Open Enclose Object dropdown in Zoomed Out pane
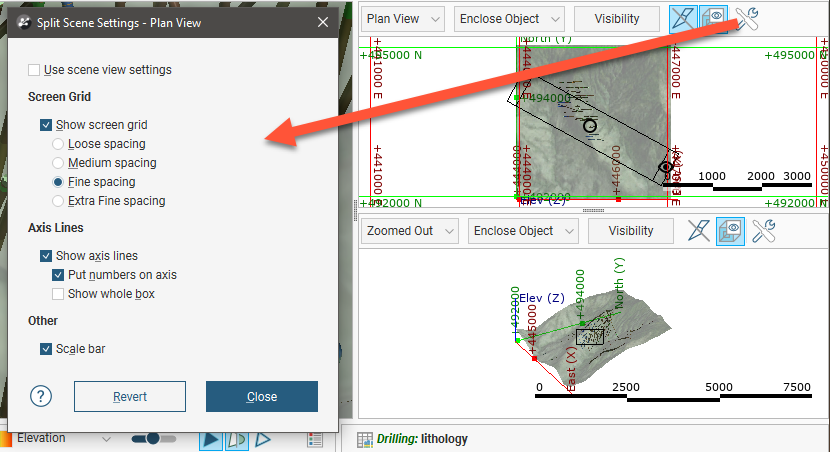830x452 pixels. tap(523, 231)
